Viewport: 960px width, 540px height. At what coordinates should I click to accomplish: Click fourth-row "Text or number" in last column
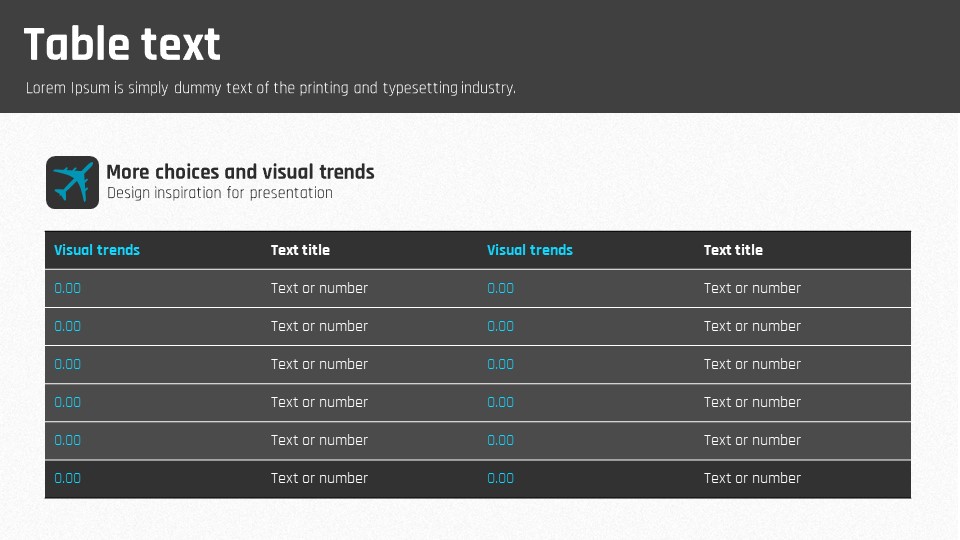pyautogui.click(x=752, y=402)
